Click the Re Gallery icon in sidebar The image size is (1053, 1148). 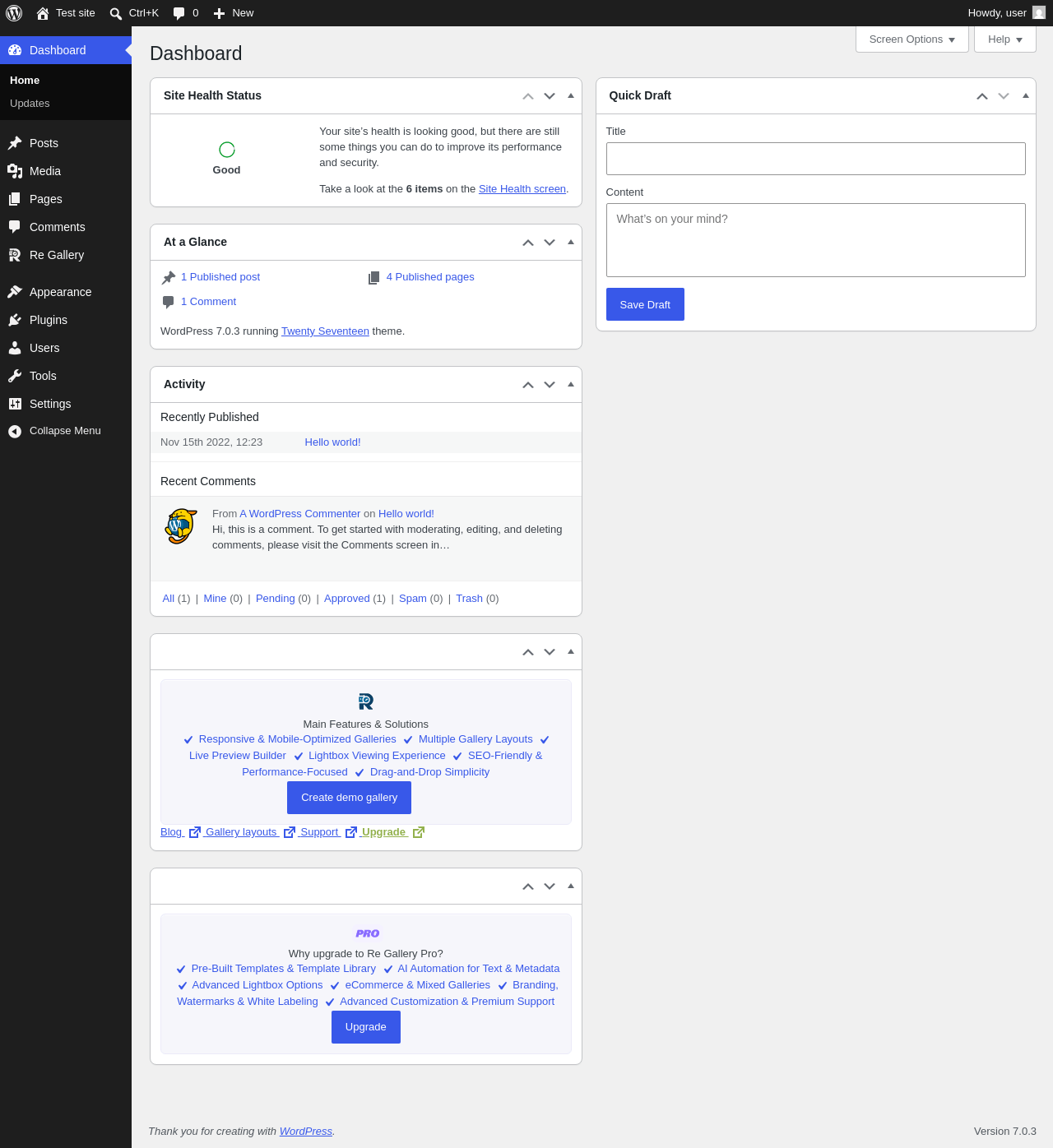[x=15, y=255]
